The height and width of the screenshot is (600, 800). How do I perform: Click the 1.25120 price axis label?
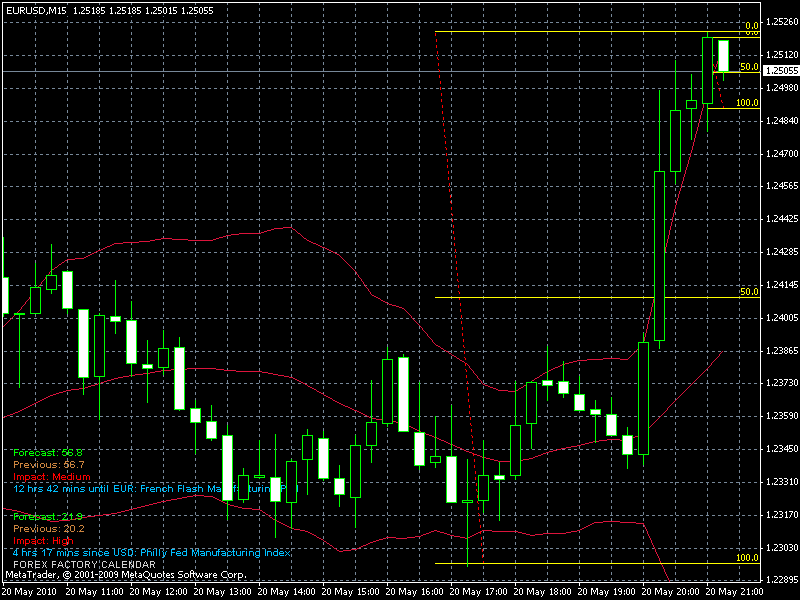pos(782,55)
